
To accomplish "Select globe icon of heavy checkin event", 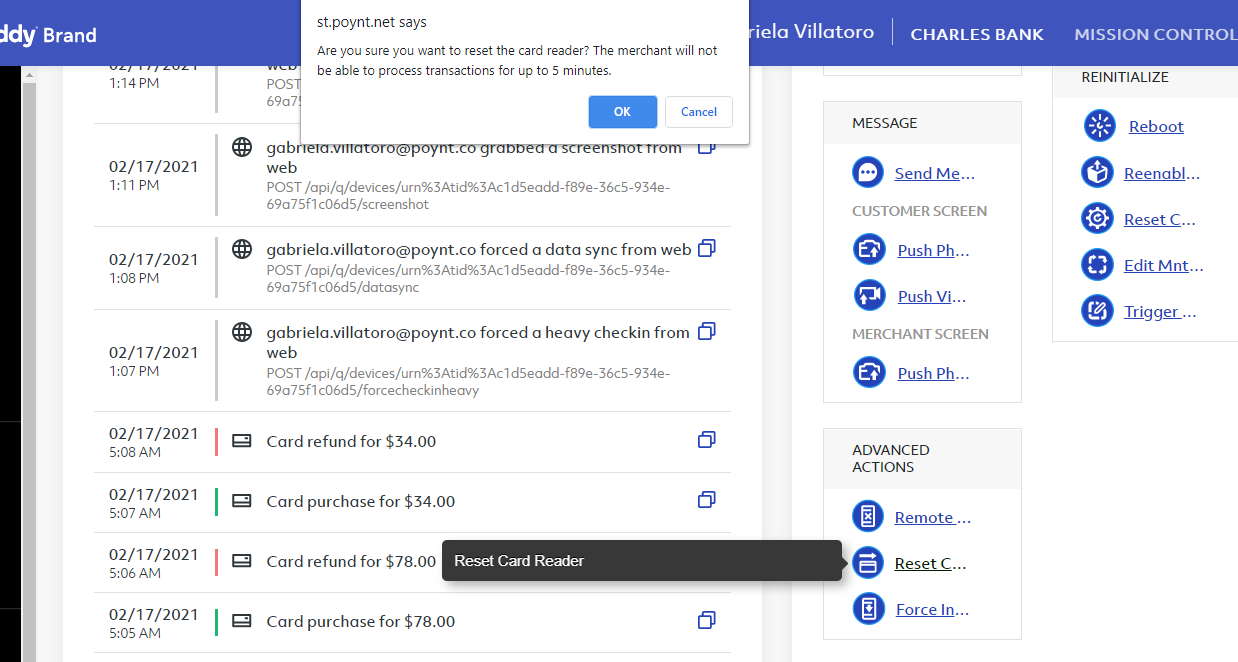I will (x=242, y=332).
